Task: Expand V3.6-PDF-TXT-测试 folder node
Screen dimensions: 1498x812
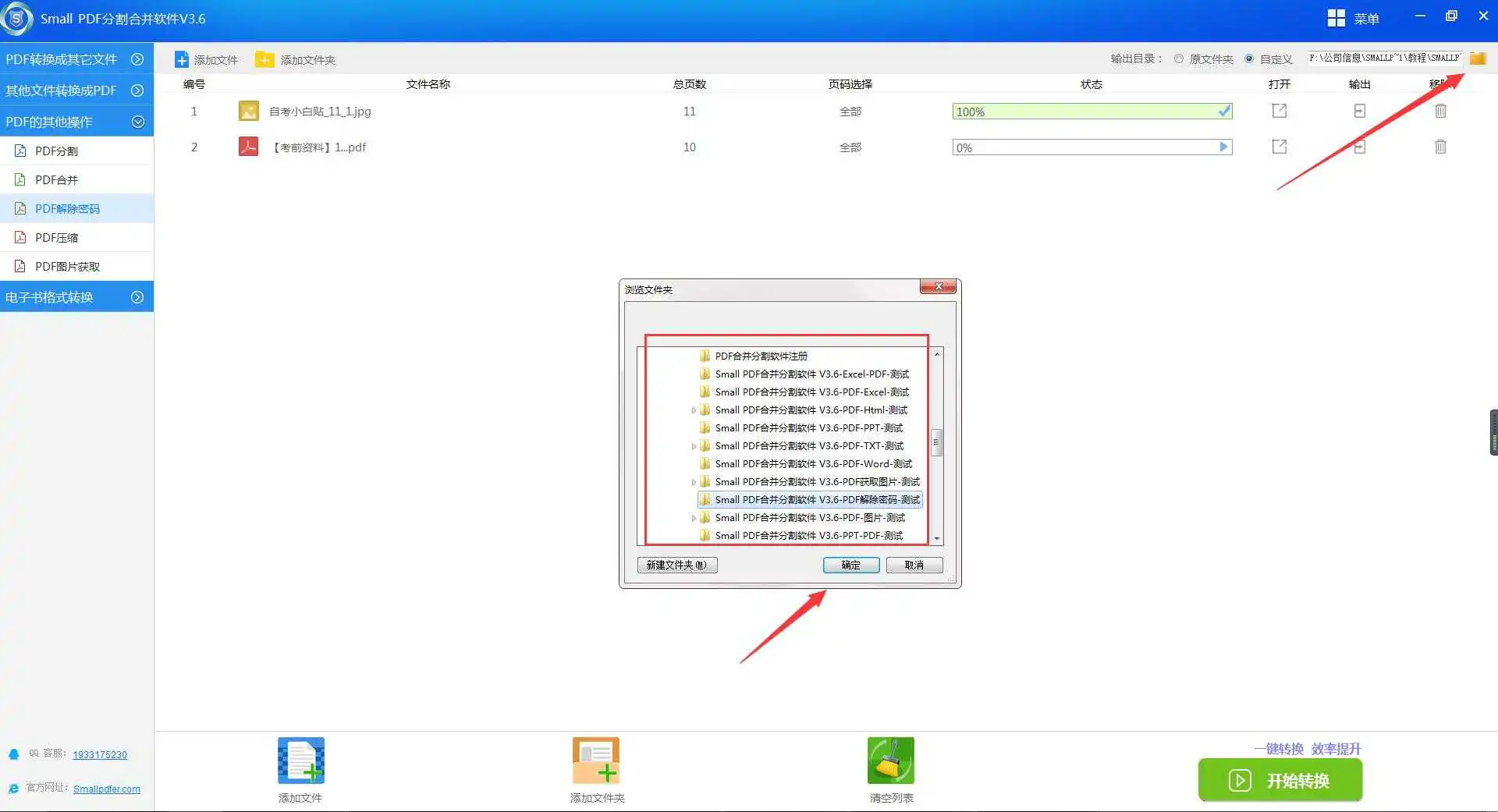Action: pyautogui.click(x=694, y=446)
